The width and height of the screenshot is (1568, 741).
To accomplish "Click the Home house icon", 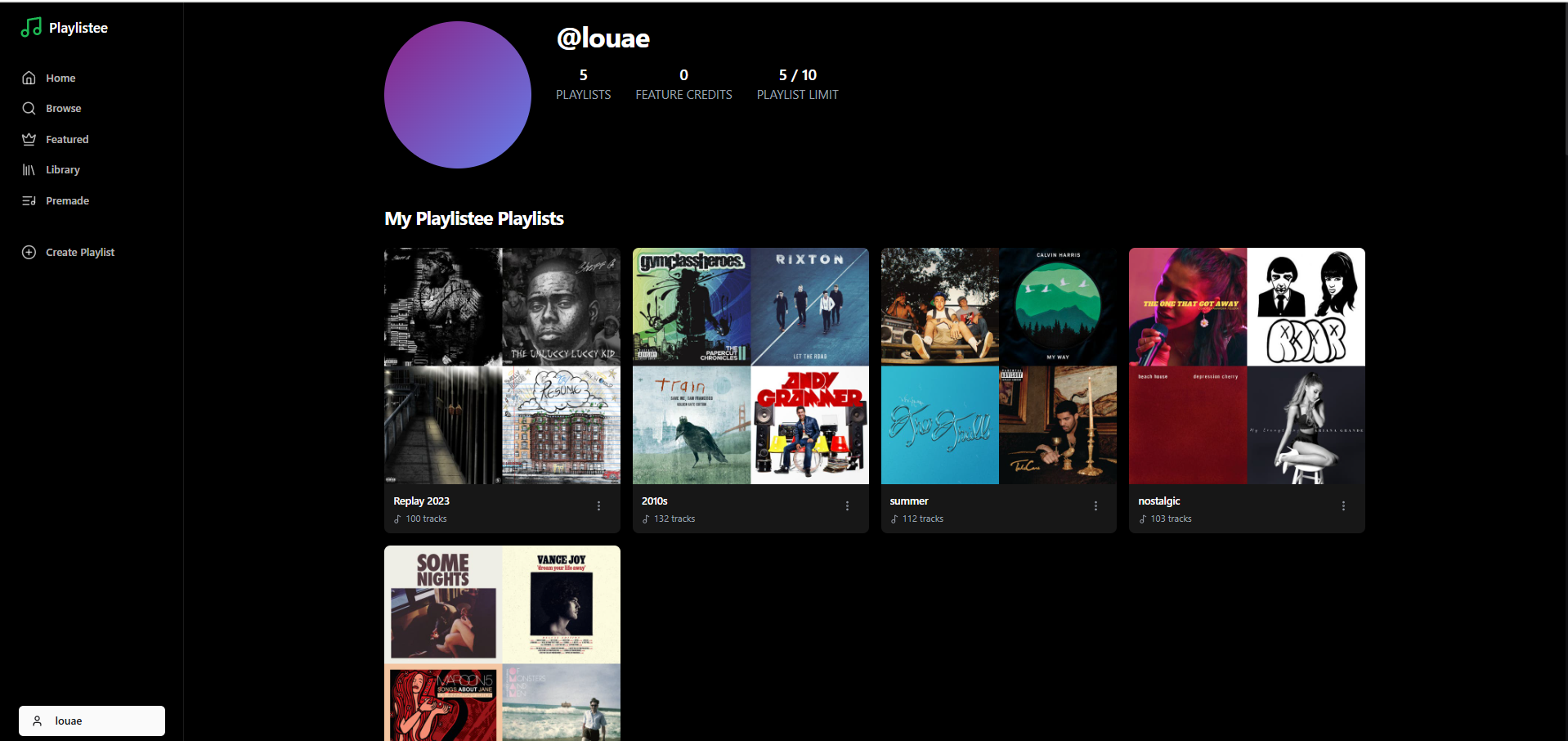I will [x=29, y=78].
